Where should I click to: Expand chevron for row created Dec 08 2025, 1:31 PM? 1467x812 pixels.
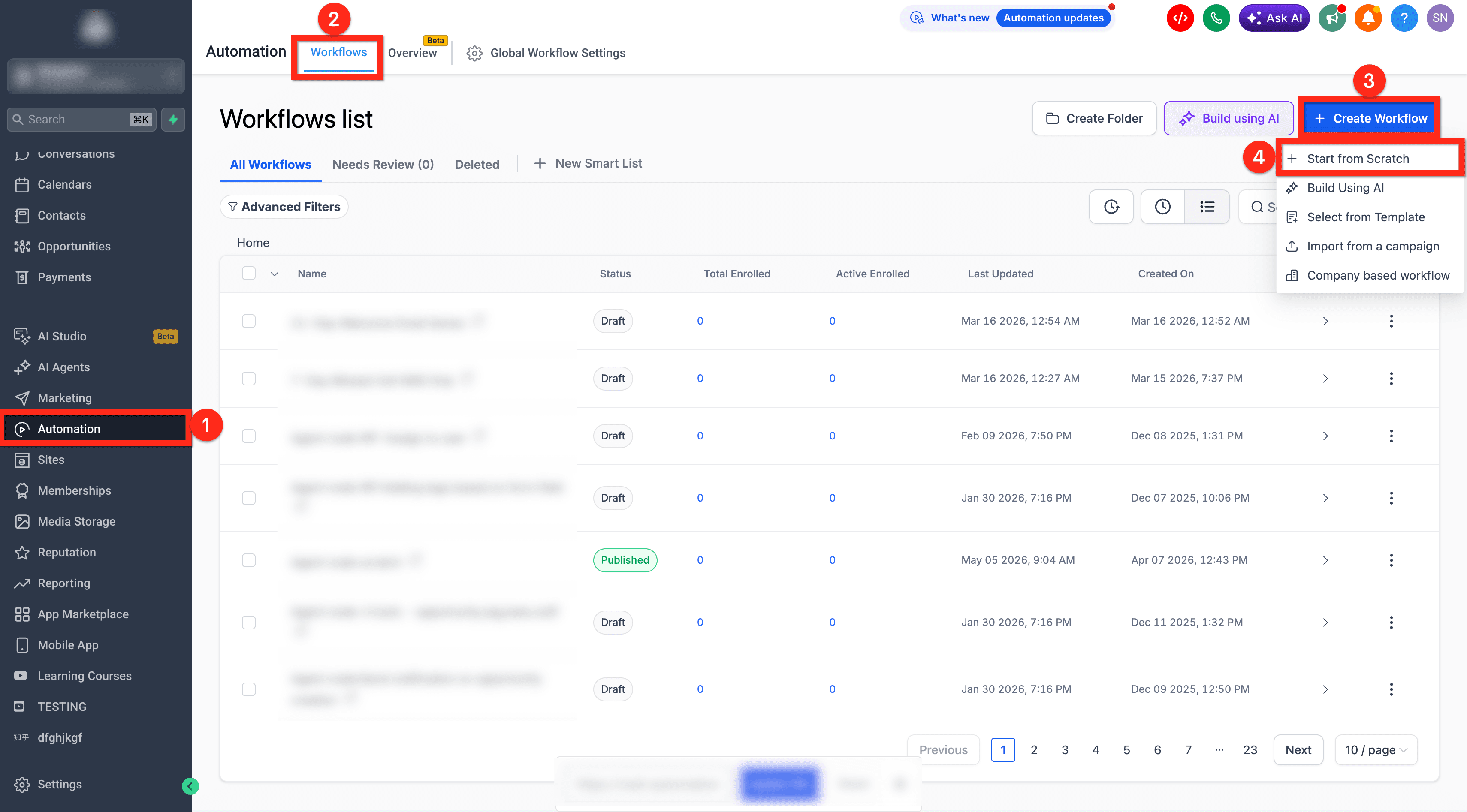click(1325, 436)
